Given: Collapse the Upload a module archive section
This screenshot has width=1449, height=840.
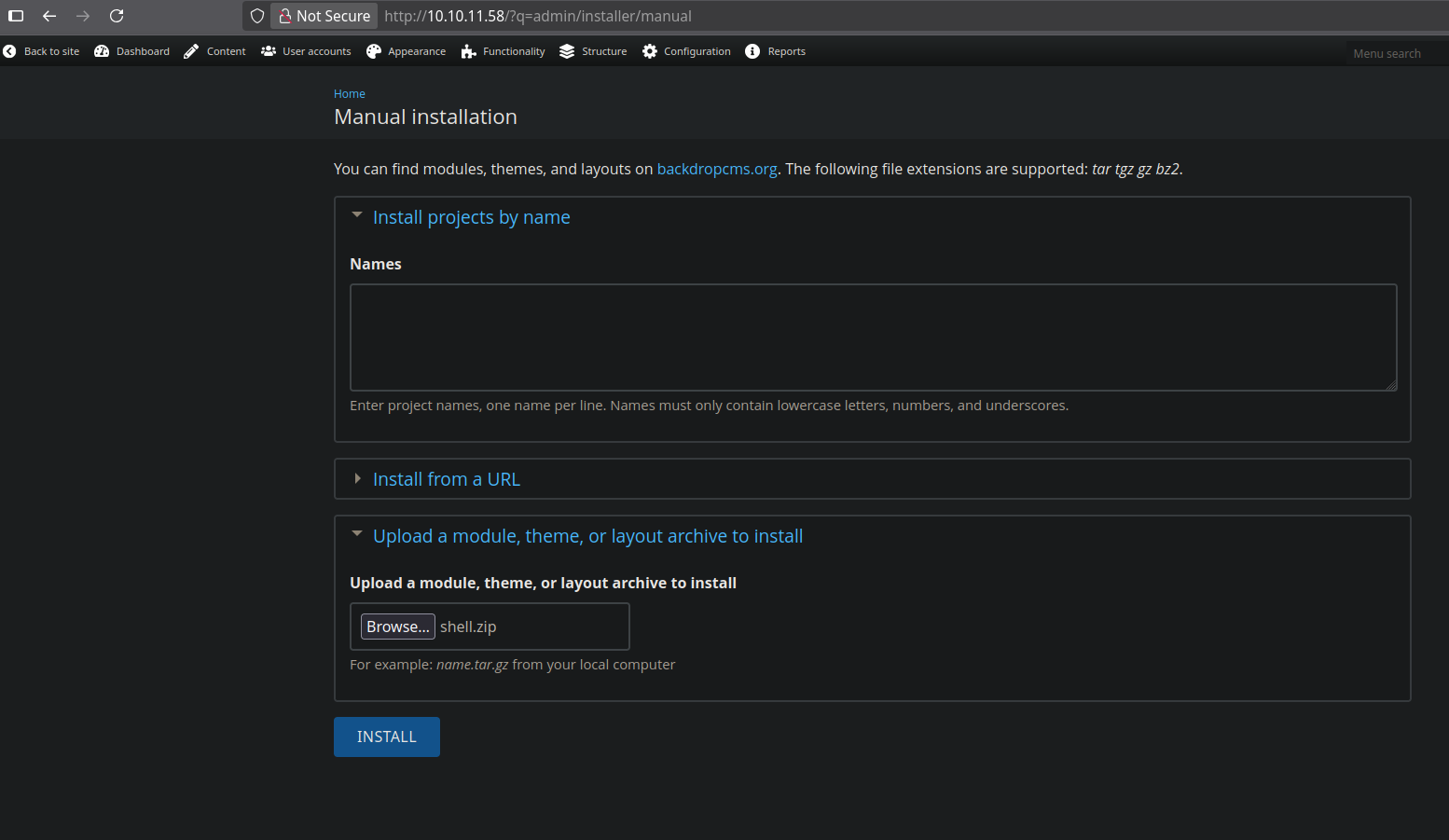Looking at the screenshot, I should coord(587,536).
